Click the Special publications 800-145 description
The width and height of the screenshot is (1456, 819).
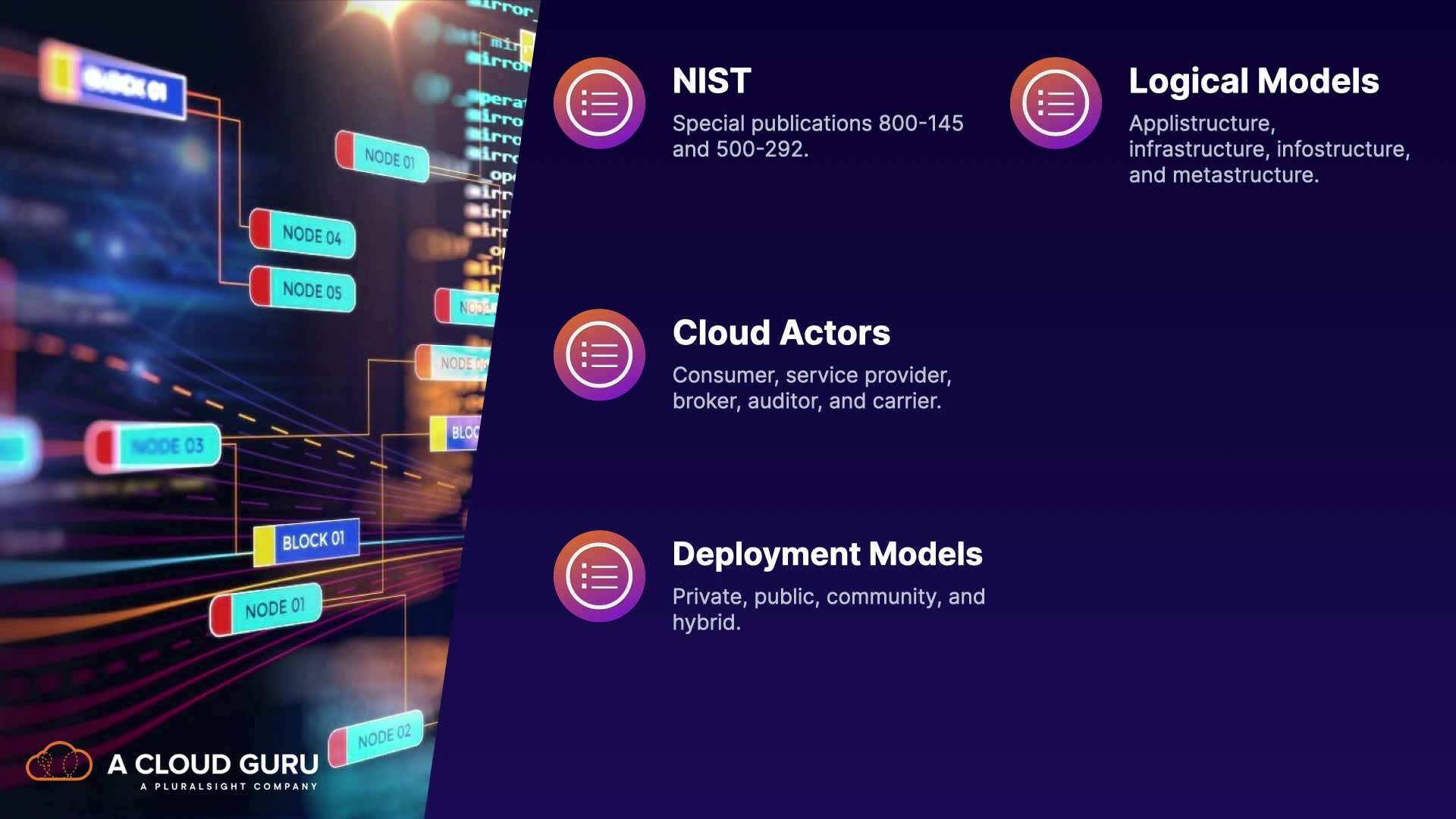click(x=817, y=136)
